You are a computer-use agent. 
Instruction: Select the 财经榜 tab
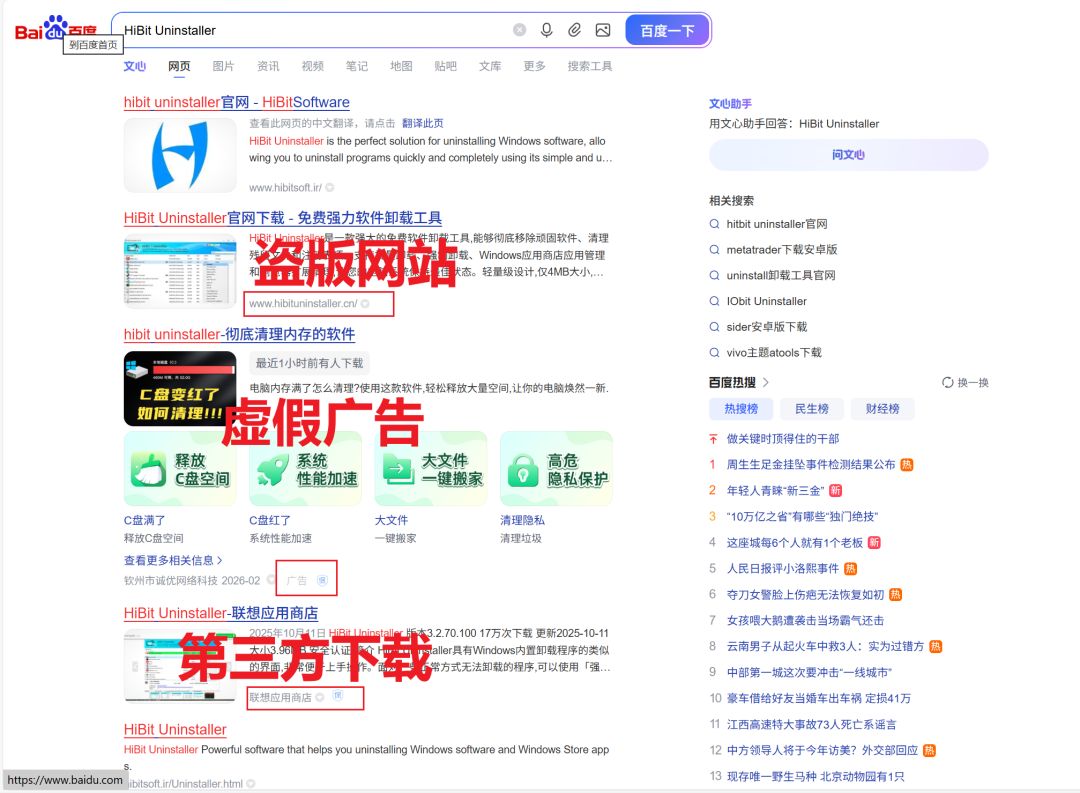coord(882,409)
